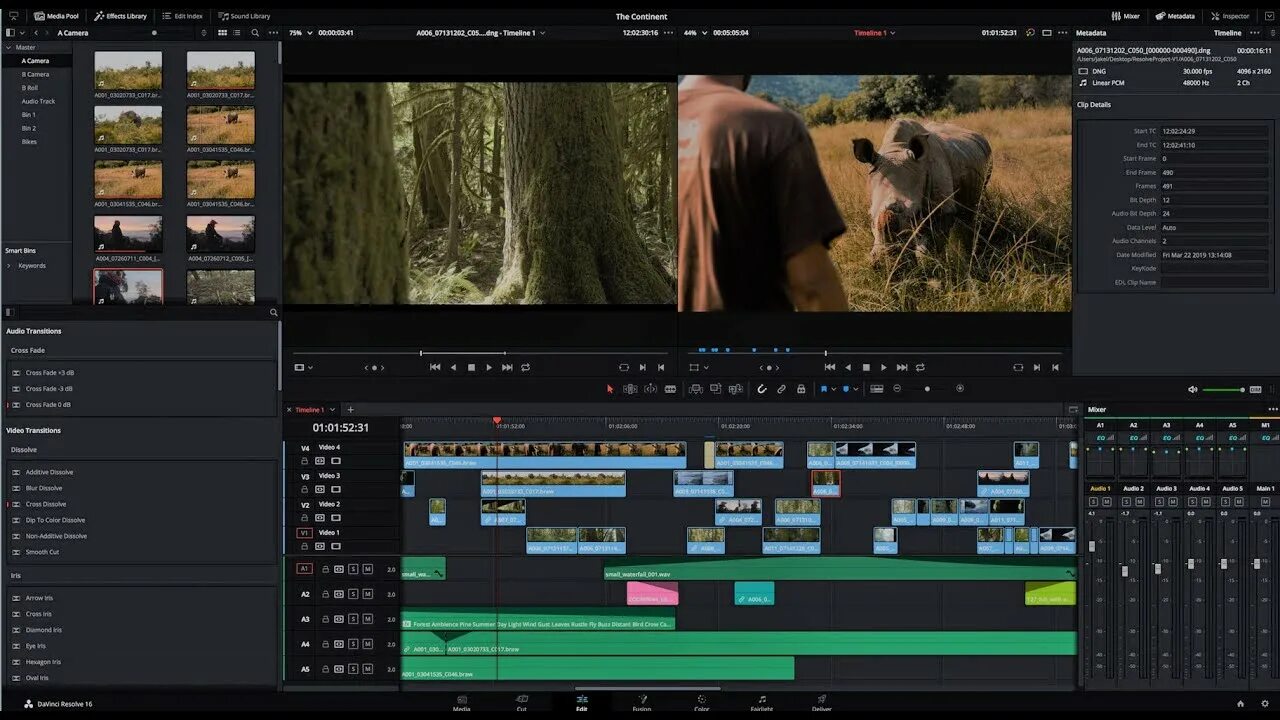Switch to the Deliver page

821,703
